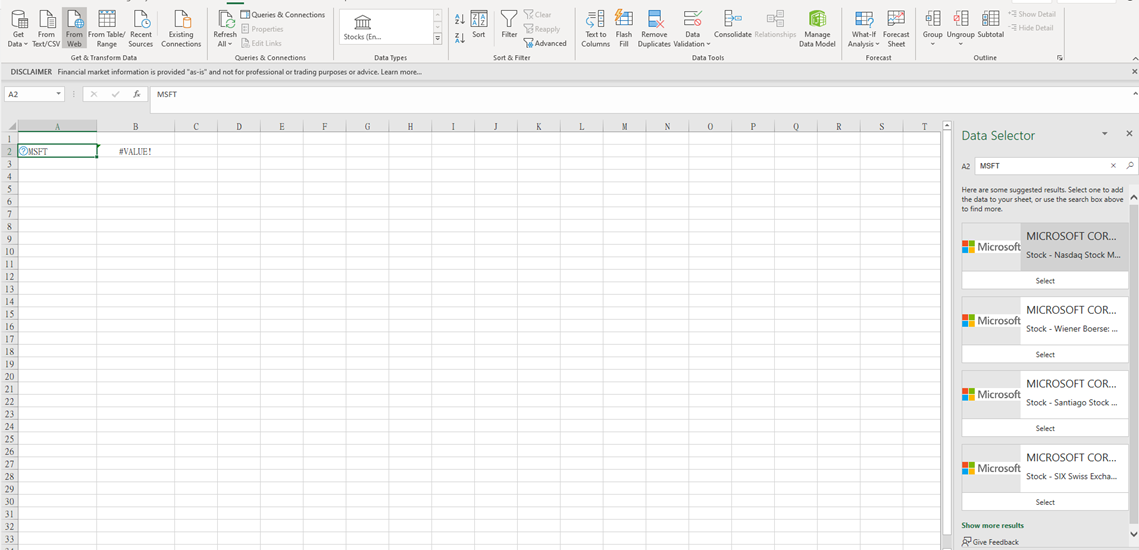Select the Wiener Boerse Microsoft result

click(1045, 355)
